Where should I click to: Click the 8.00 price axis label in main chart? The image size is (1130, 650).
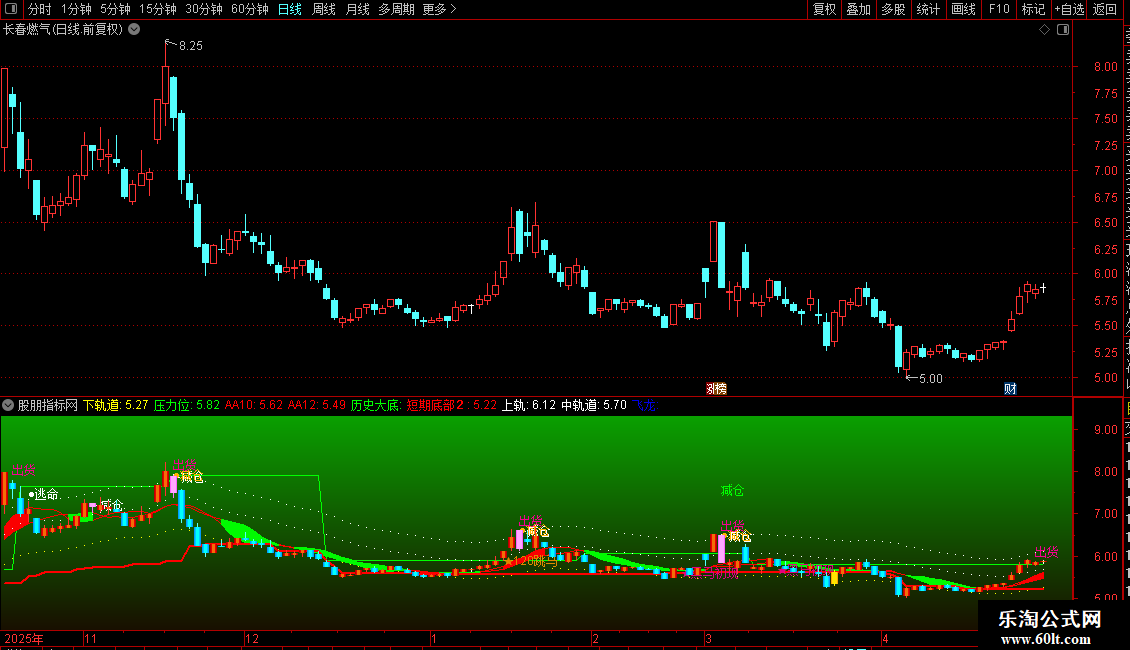point(1105,66)
